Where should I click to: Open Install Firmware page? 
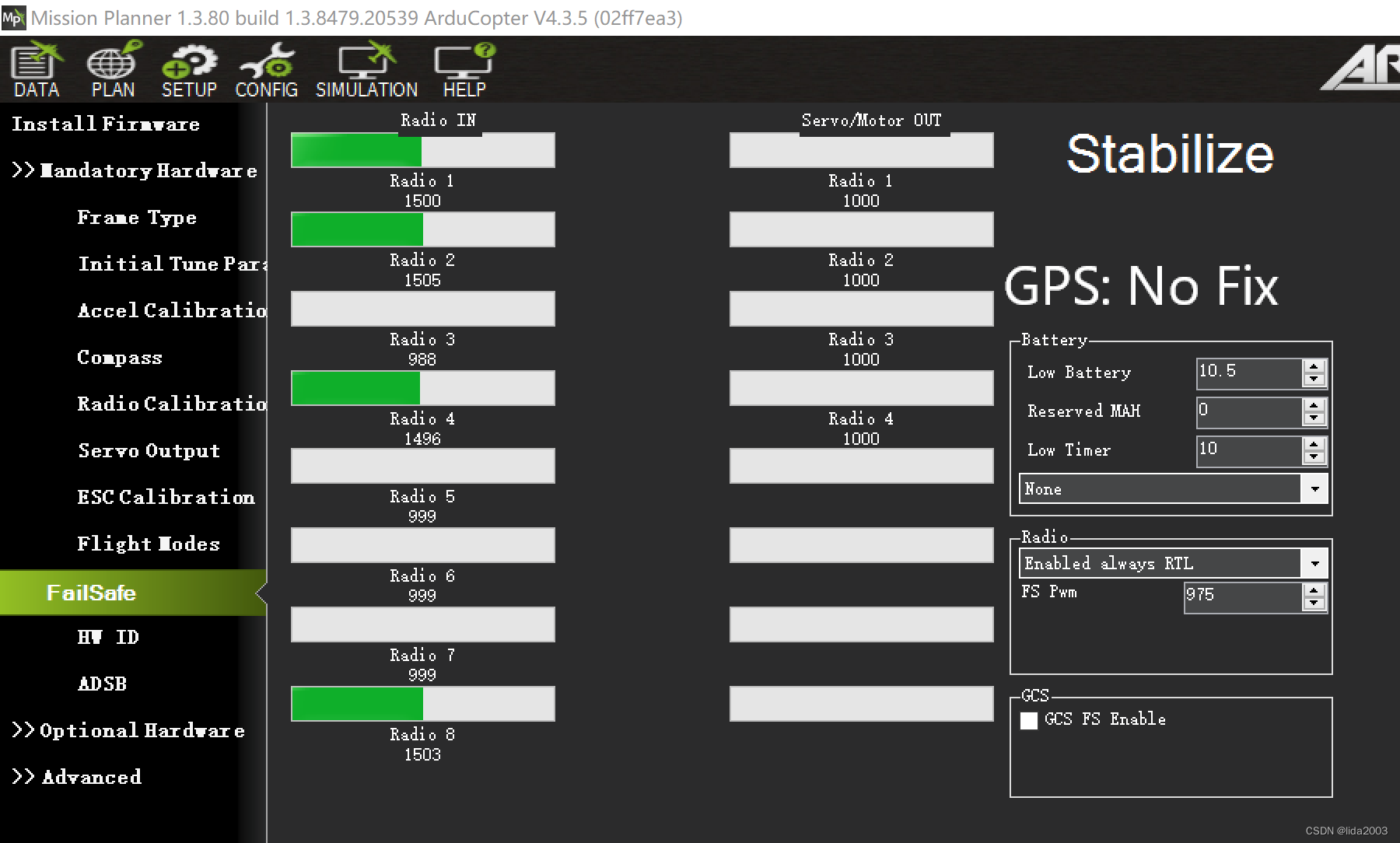pyautogui.click(x=106, y=124)
